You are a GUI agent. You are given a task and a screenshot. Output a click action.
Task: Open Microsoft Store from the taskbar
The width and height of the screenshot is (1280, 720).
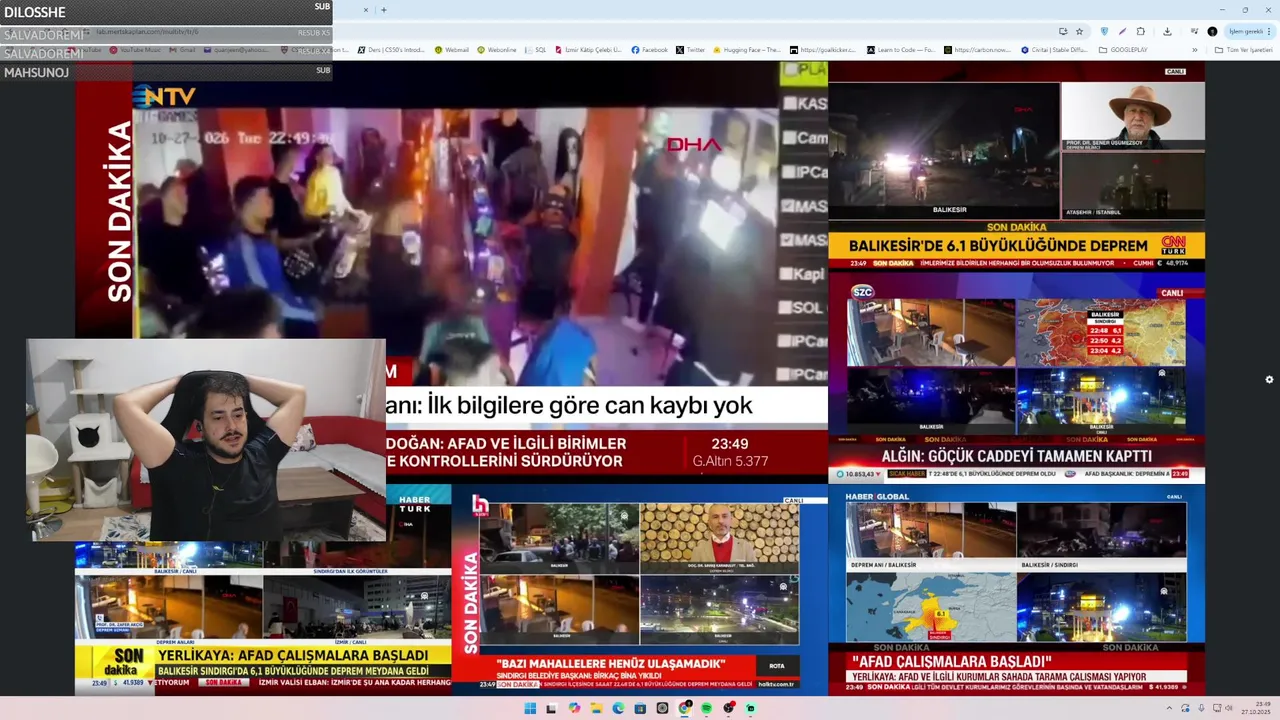640,708
